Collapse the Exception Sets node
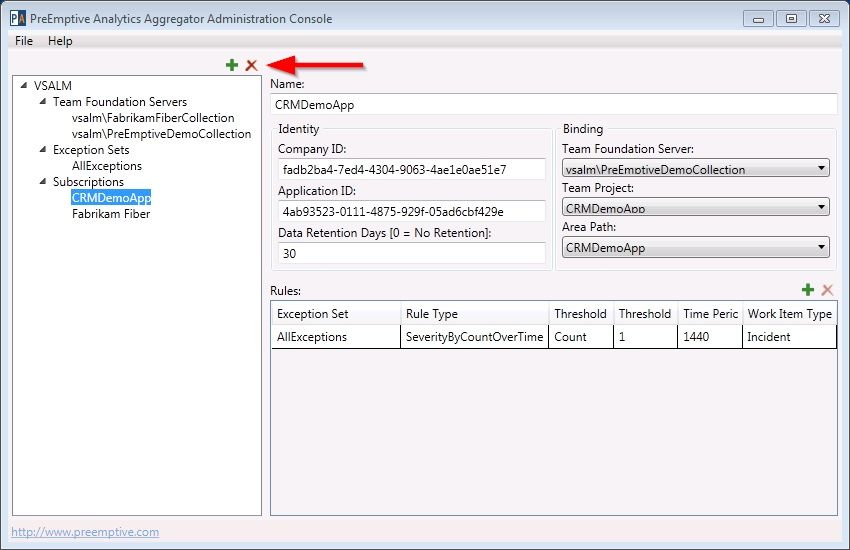 pyautogui.click(x=42, y=149)
